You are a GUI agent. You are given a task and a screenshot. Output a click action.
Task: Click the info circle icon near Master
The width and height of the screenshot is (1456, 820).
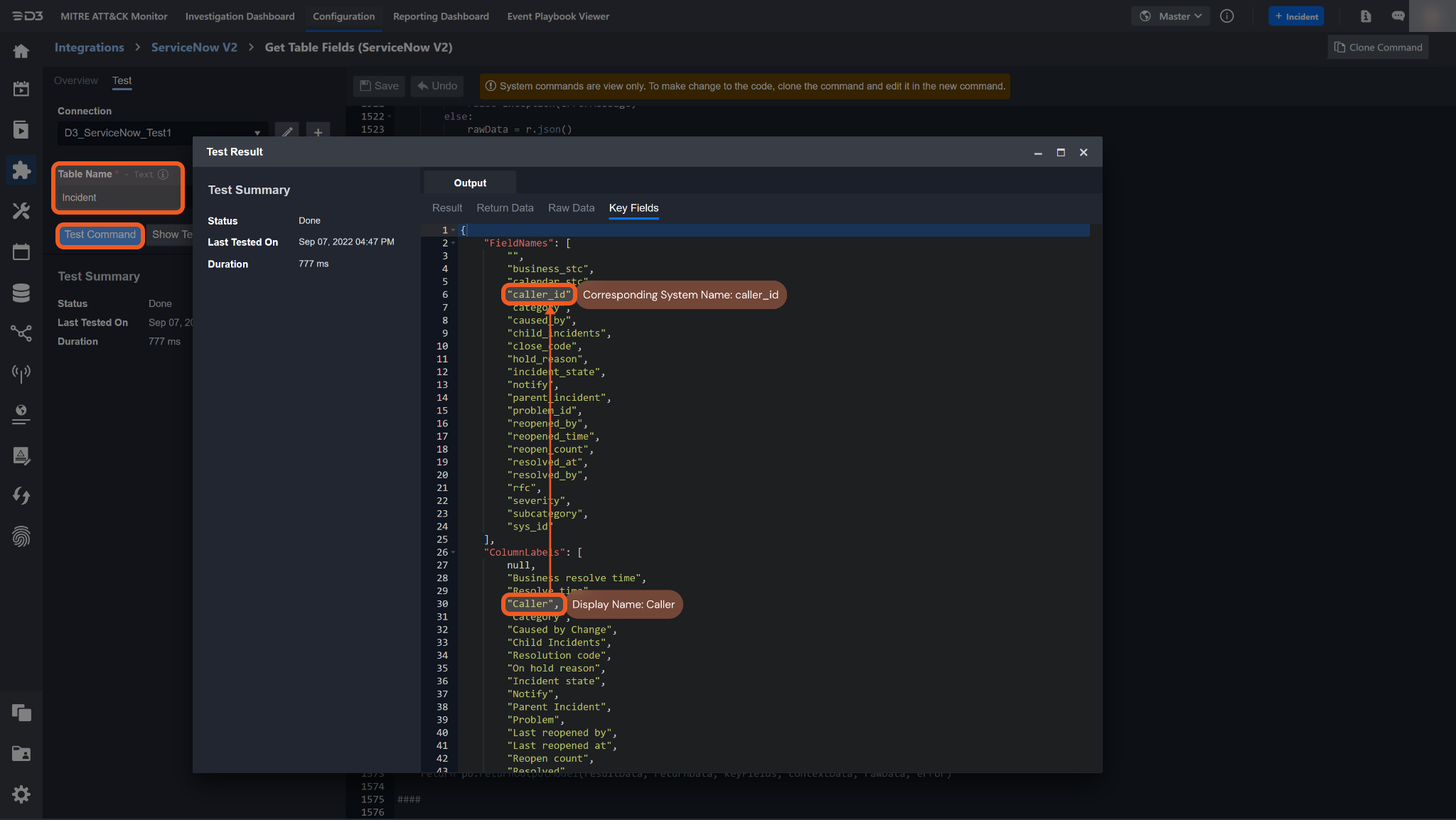[1227, 16]
